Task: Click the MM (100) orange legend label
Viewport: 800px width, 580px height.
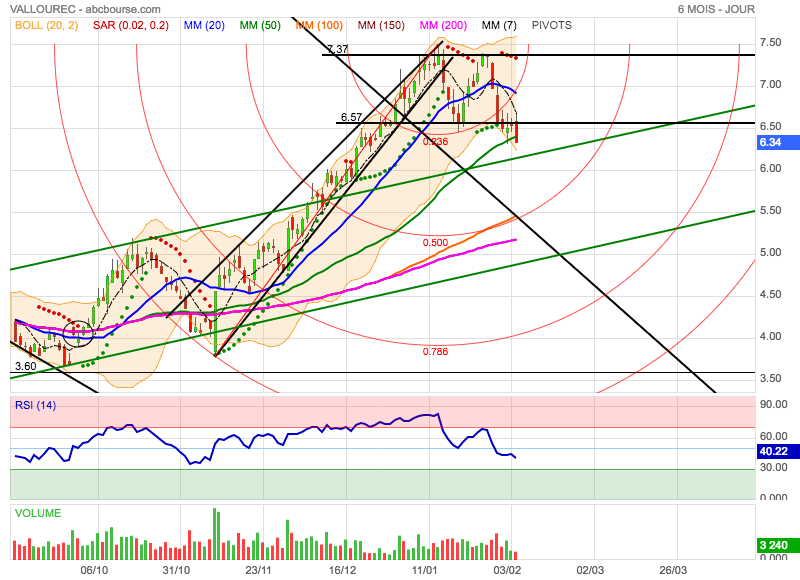Action: coord(319,26)
